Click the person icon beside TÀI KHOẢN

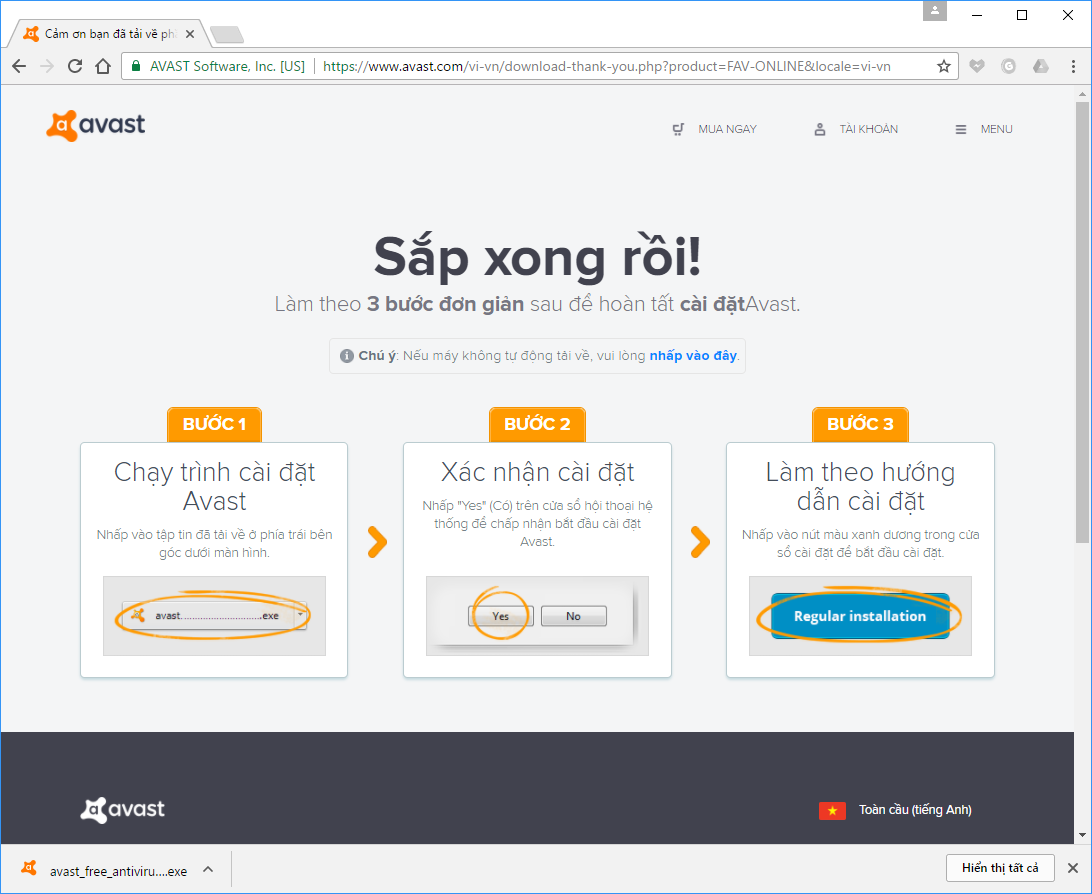point(820,130)
